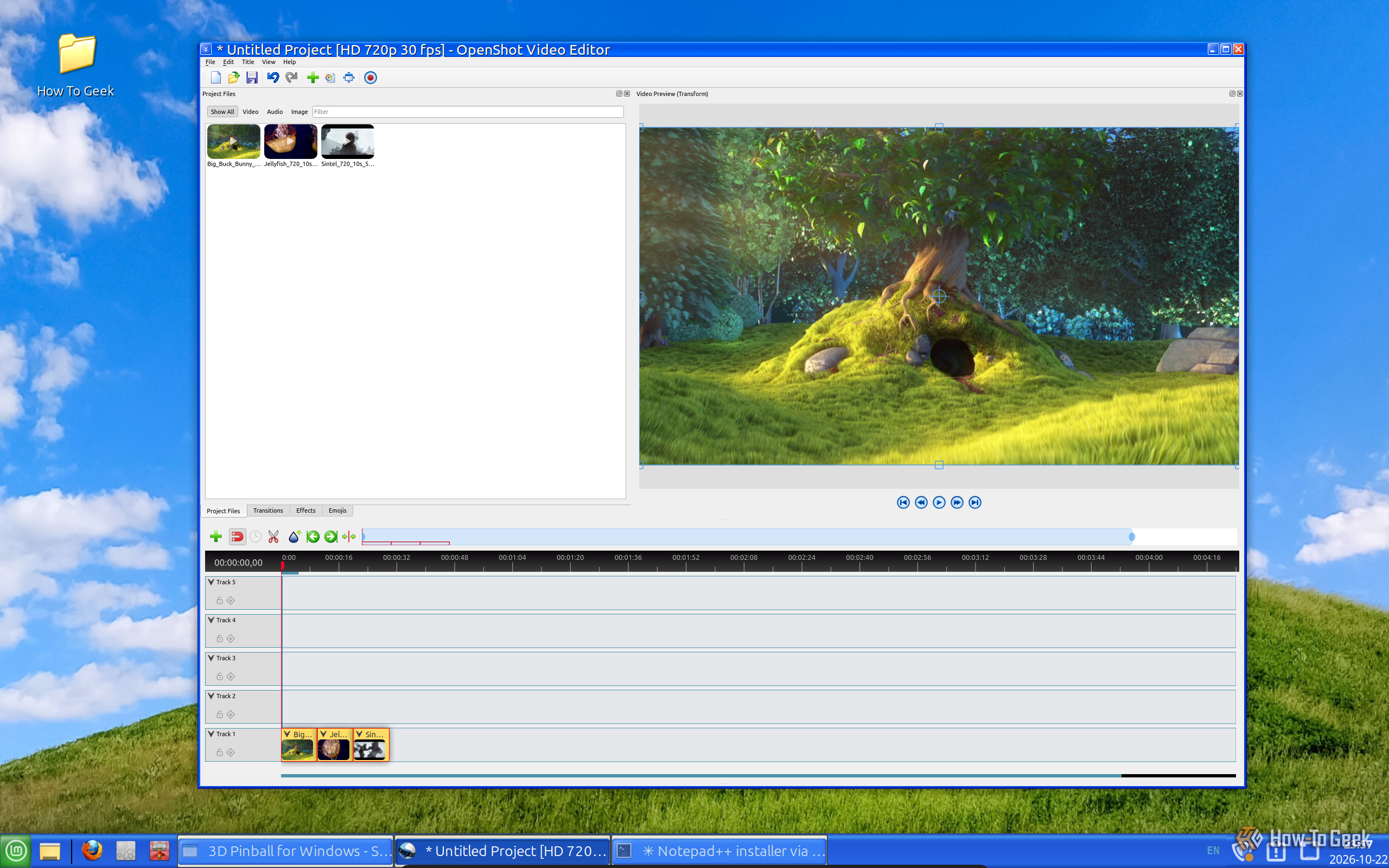1389x868 pixels.
Task: Collapse Track 2 with its arrow
Action: [x=211, y=696]
